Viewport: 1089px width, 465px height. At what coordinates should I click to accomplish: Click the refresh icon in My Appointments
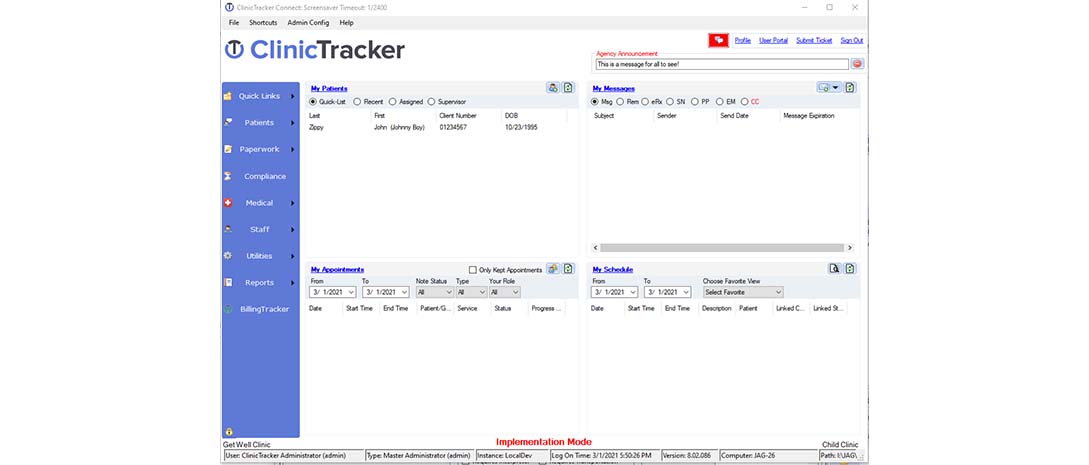[x=568, y=269]
